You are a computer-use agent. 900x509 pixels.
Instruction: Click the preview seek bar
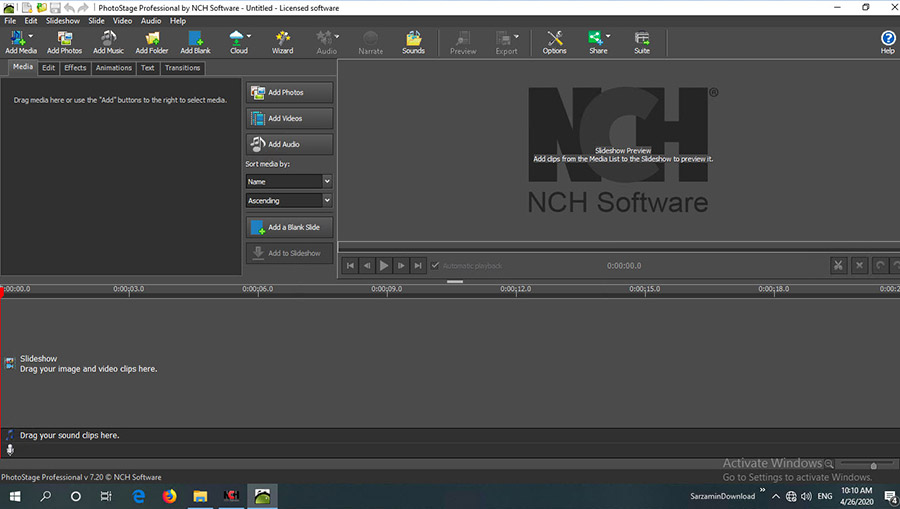(619, 247)
